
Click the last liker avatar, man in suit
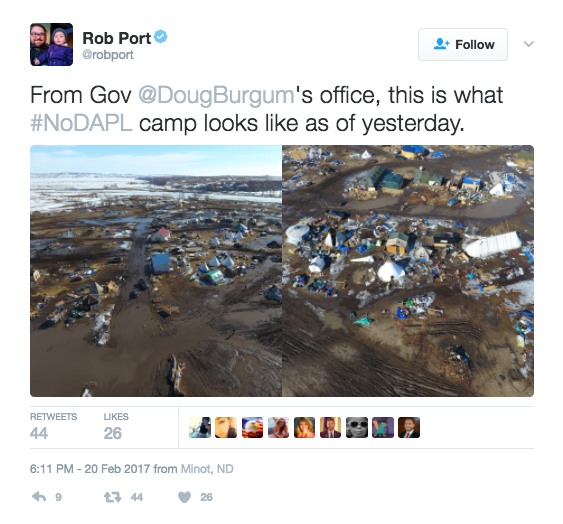(409, 427)
